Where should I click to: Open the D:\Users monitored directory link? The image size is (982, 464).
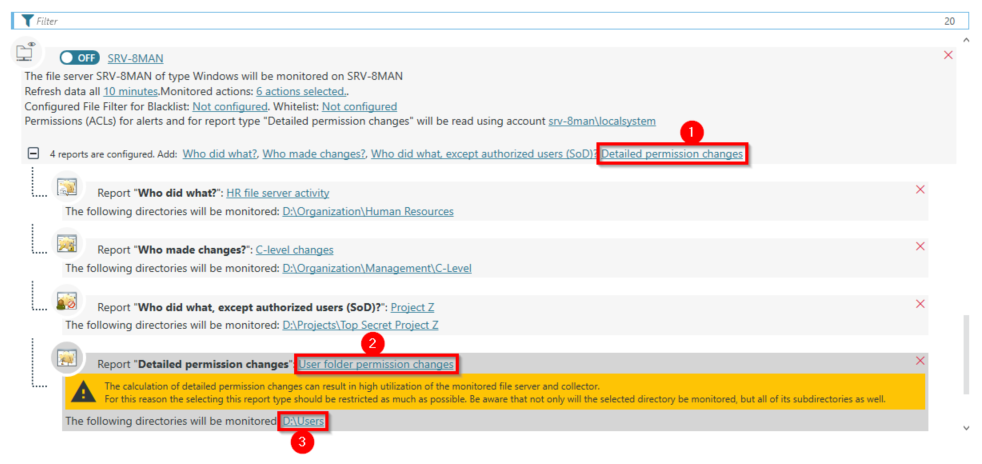[303, 421]
